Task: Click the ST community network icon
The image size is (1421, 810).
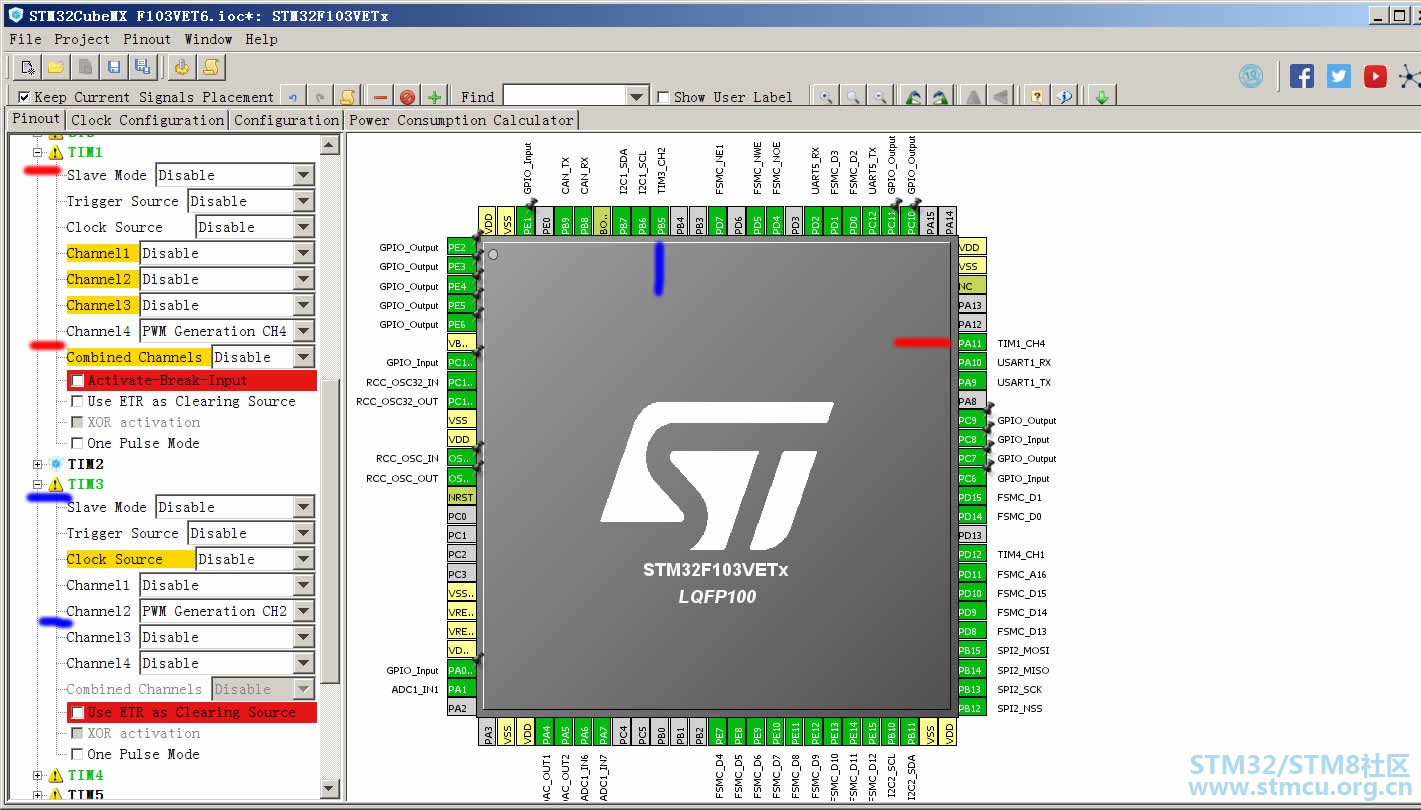Action: click(x=1410, y=76)
